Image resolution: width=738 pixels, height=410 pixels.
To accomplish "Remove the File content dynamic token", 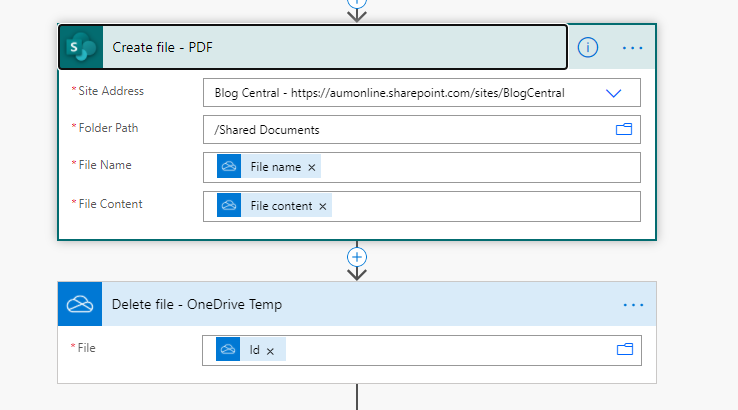I will pyautogui.click(x=322, y=206).
